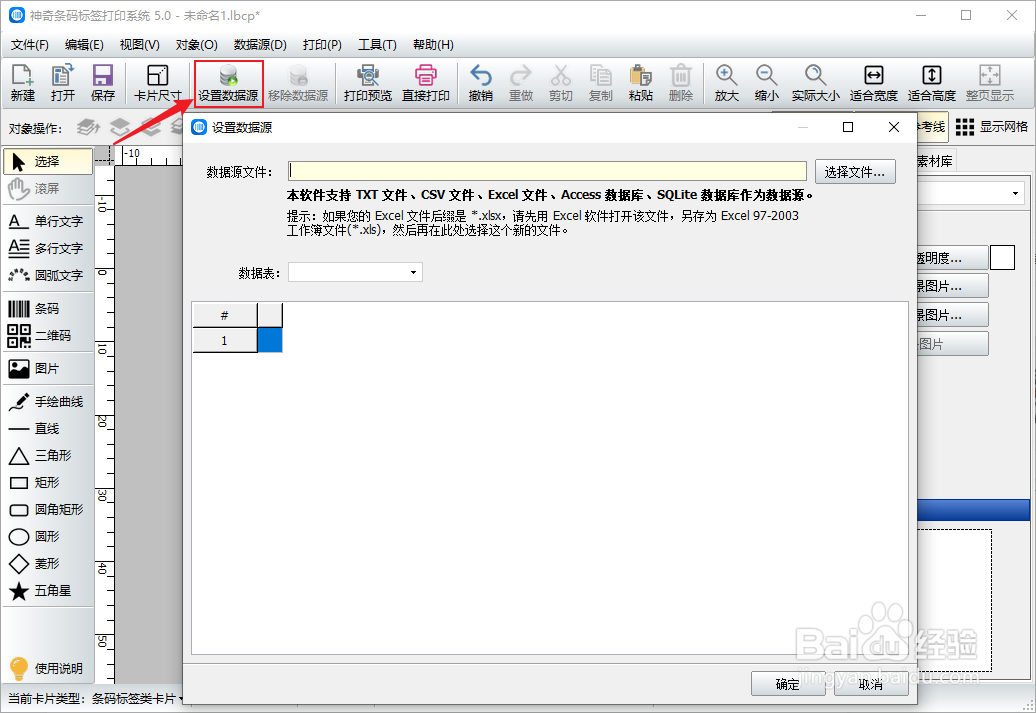This screenshot has width=1036, height=713.
Task: Select the 矩形 rectangle tool
Action: tap(48, 482)
